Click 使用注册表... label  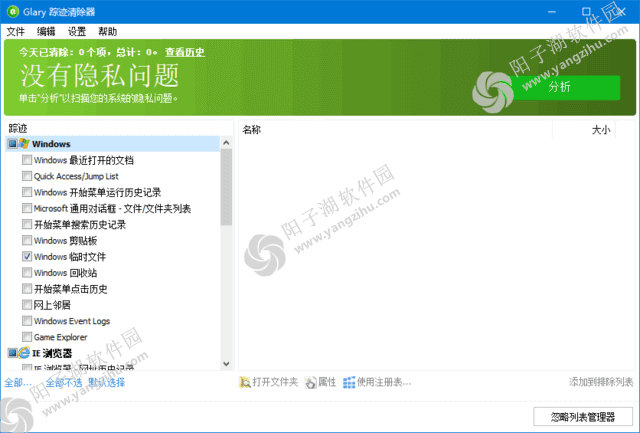[384, 382]
